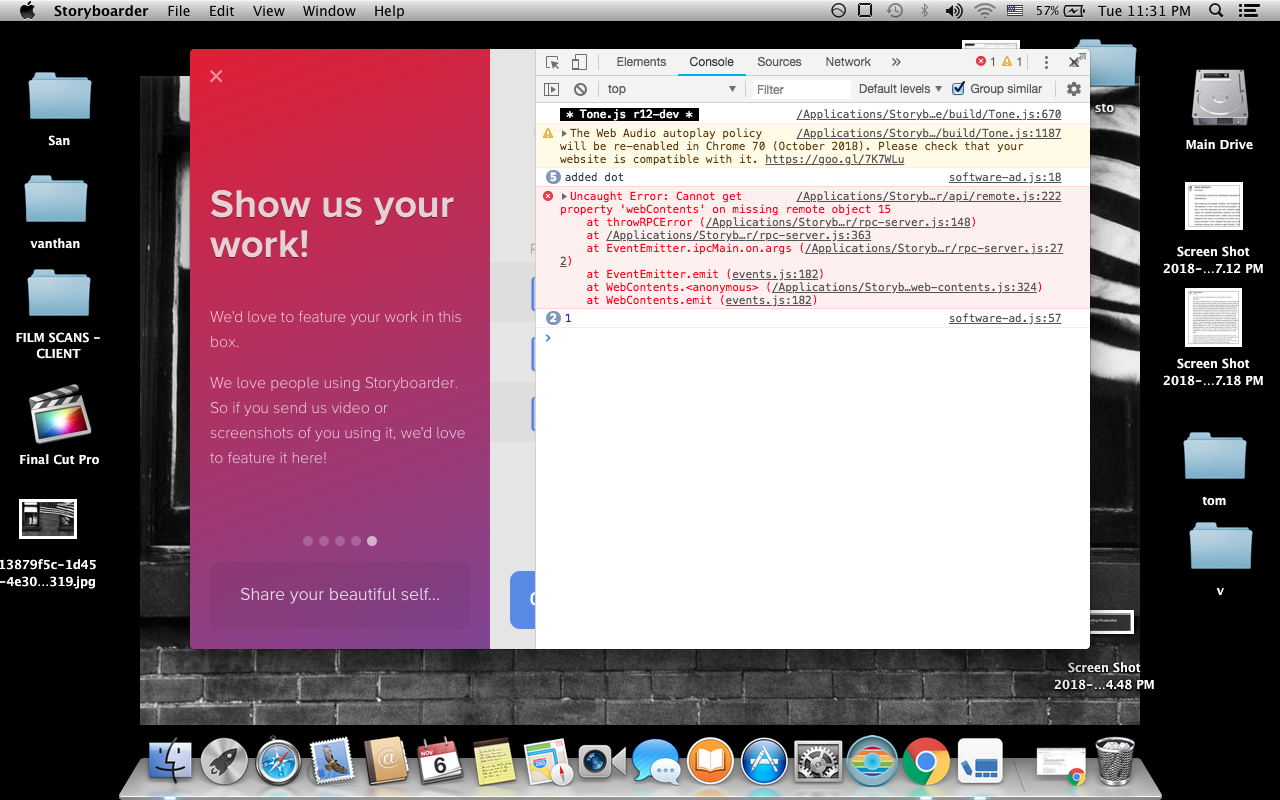The width and height of the screenshot is (1280, 800).
Task: Open Finder from the Dock
Action: pyautogui.click(x=170, y=762)
